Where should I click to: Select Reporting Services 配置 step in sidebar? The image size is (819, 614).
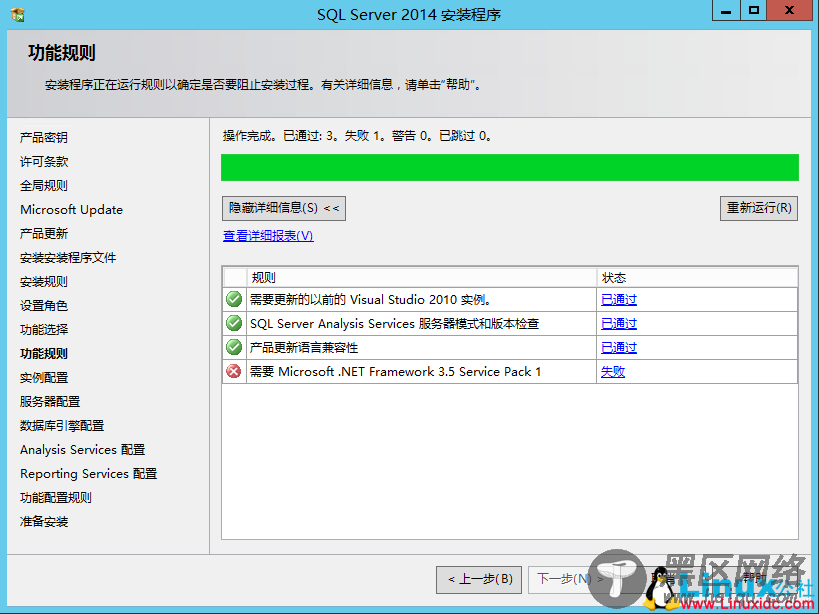pyautogui.click(x=89, y=474)
